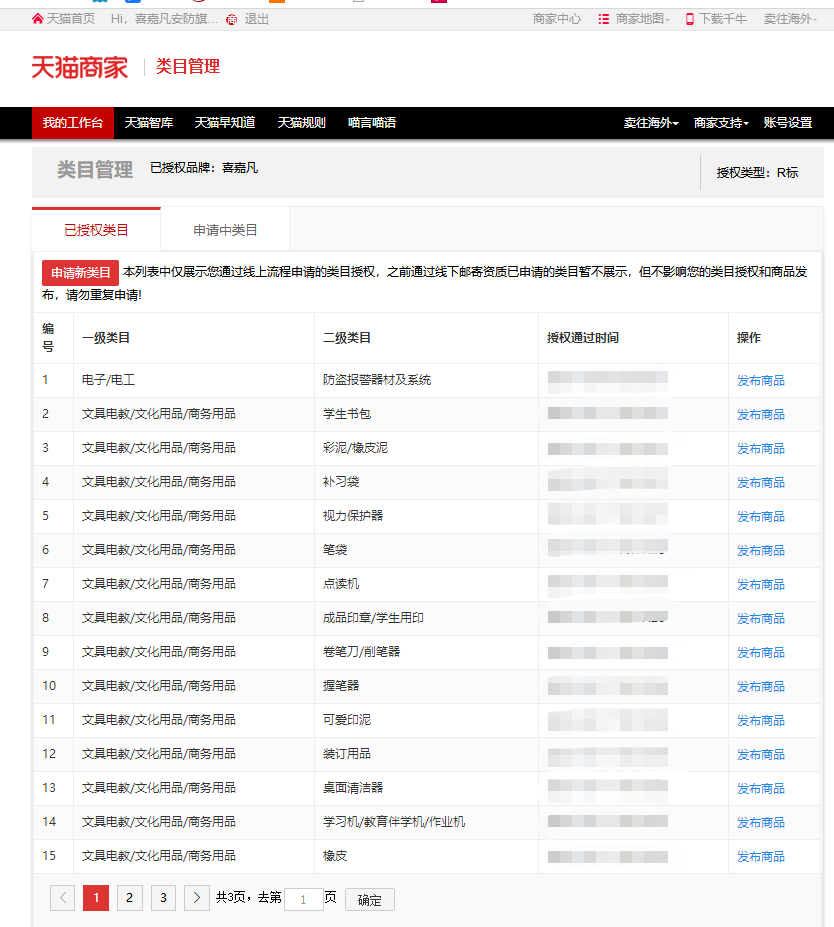This screenshot has width=834, height=927.
Task: Click 发布商品 for the 橡皮 row
Action: [x=760, y=856]
